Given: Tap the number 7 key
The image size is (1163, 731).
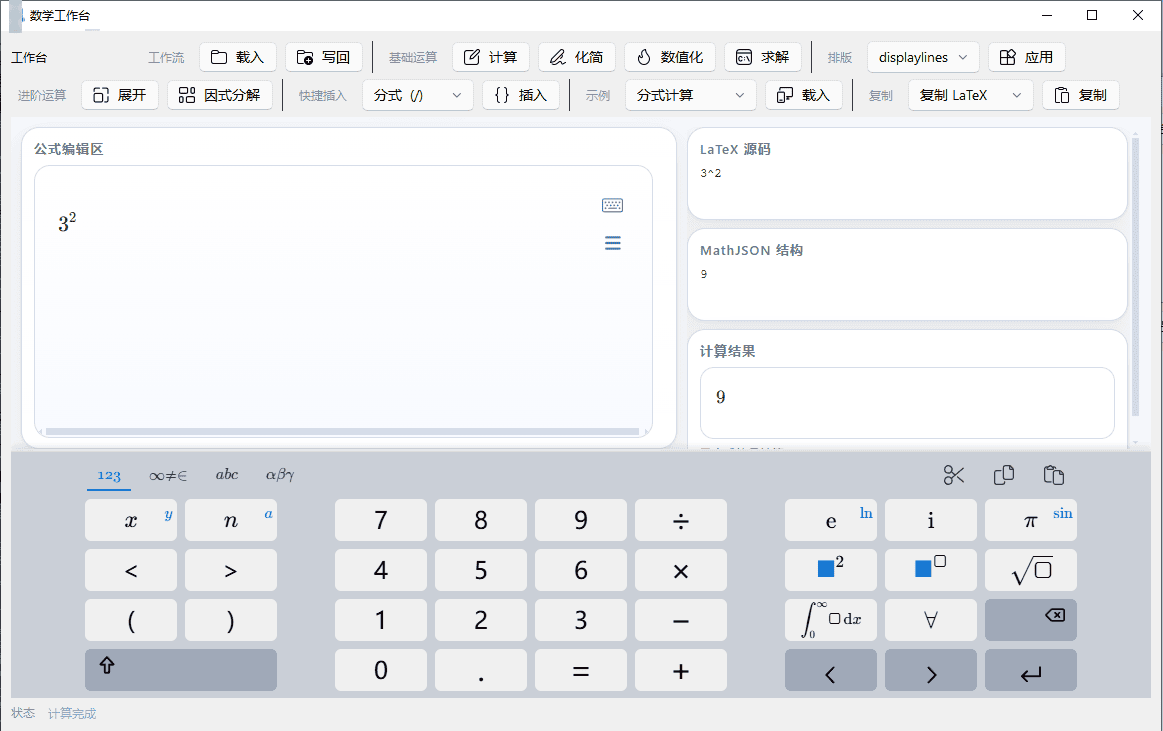Looking at the screenshot, I should click(380, 520).
